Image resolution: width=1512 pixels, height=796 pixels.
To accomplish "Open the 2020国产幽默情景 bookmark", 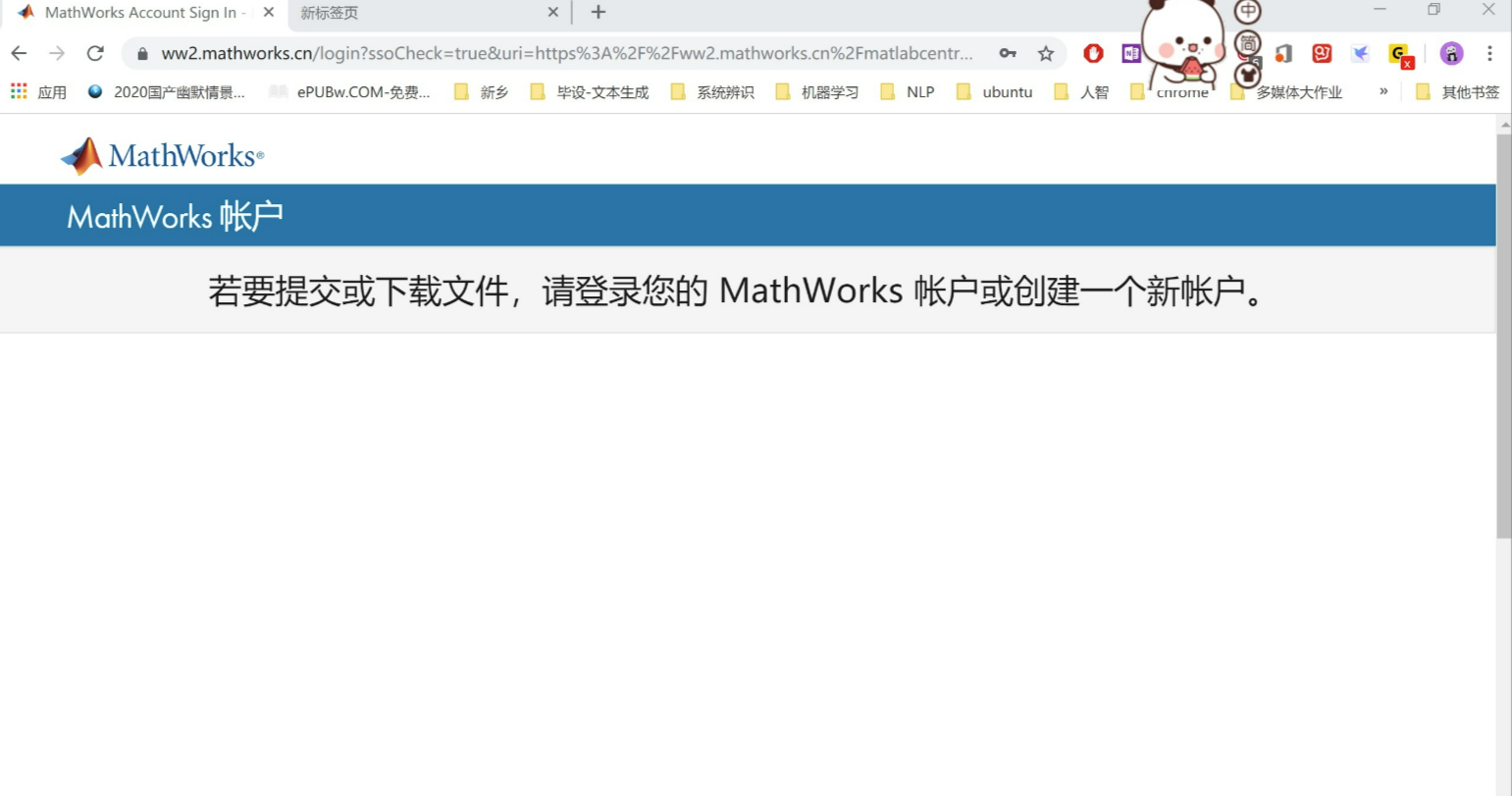I will point(166,92).
